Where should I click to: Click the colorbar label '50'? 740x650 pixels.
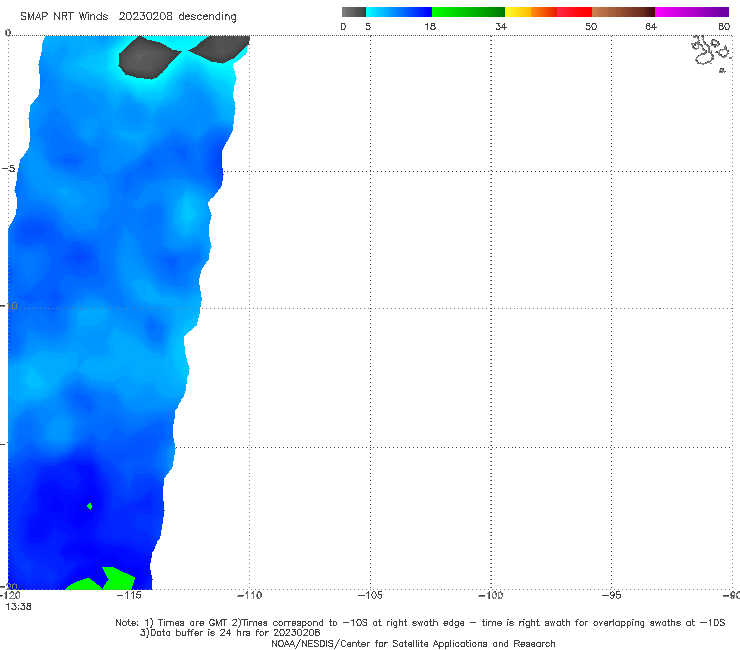(x=591, y=27)
